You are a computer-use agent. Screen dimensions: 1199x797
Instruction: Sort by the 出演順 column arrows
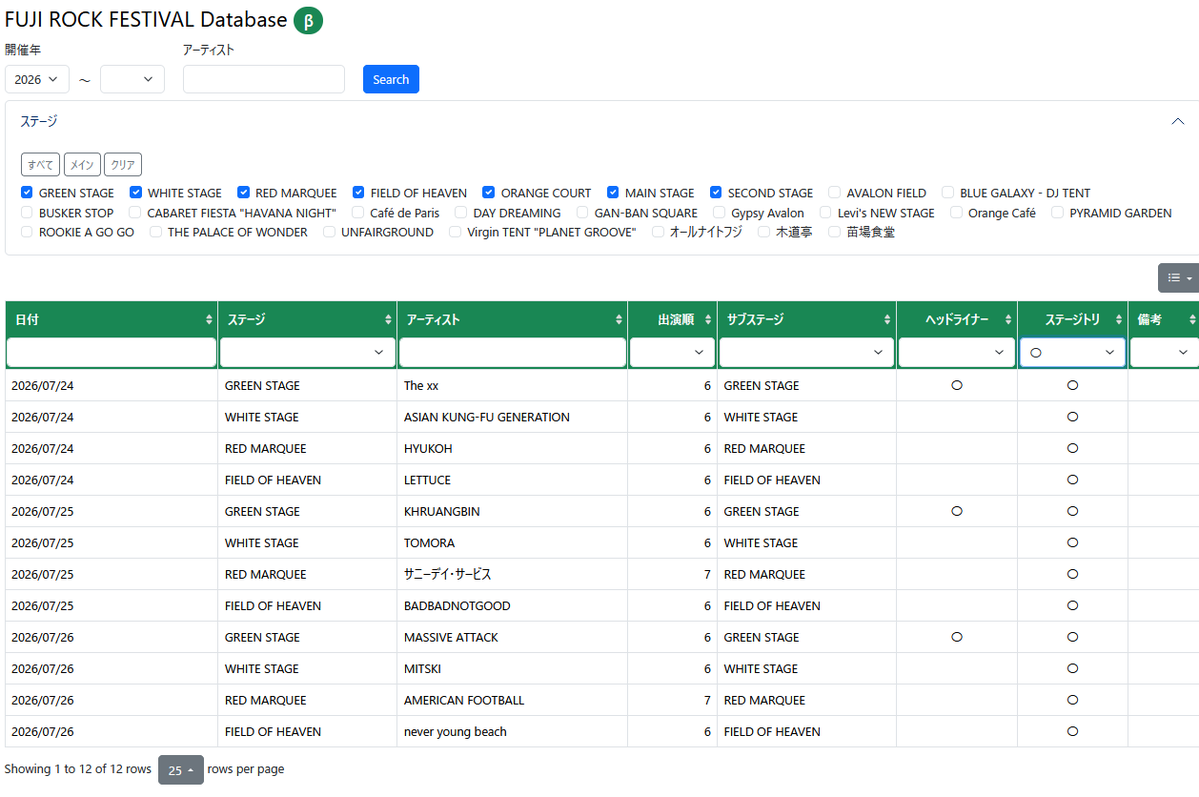[708, 320]
